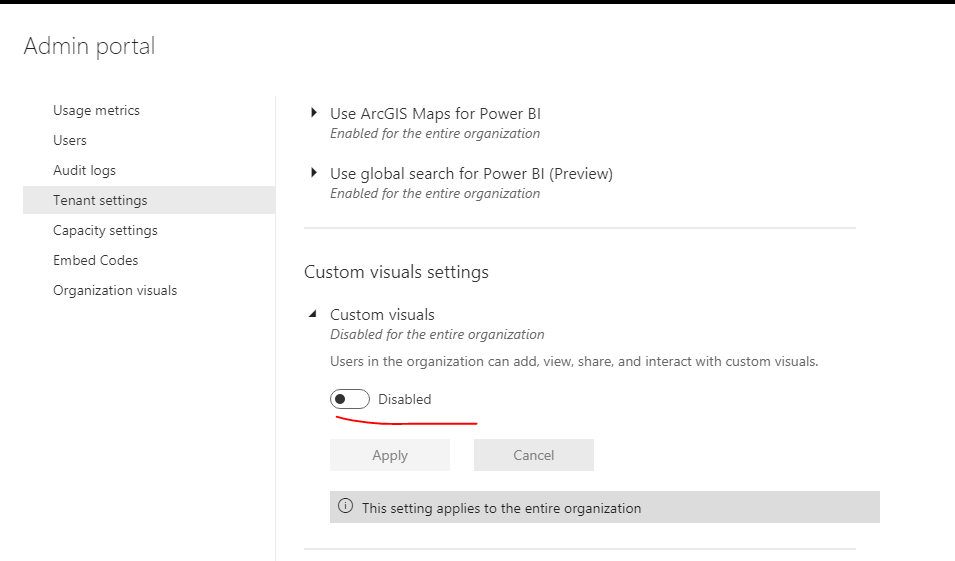
Task: Click the 'Custom visuals settings' heading
Action: coord(396,272)
